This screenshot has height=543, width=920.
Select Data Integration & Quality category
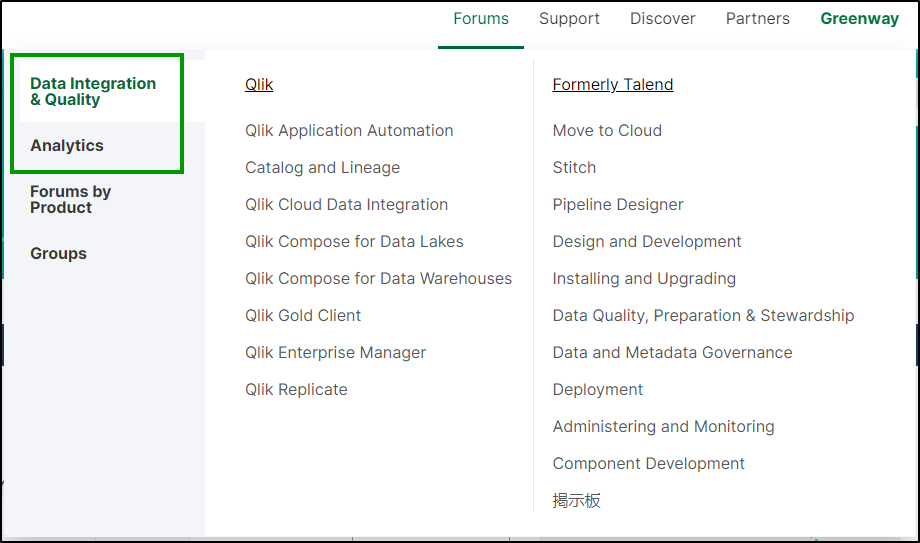(93, 92)
